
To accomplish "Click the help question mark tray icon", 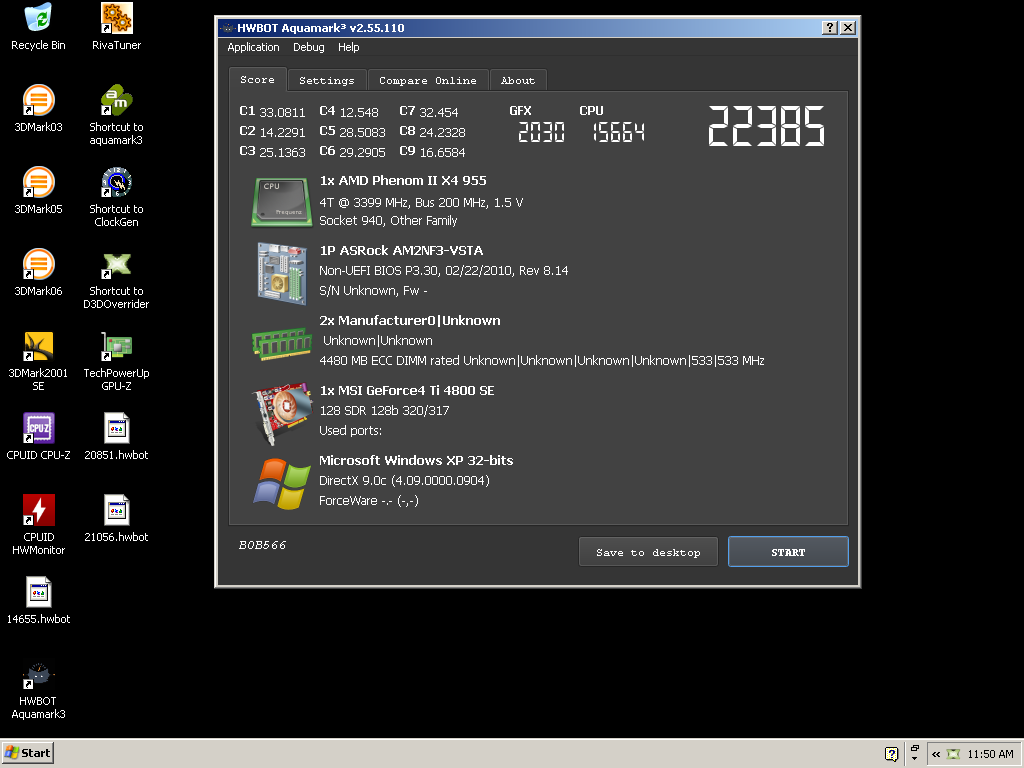I will (891, 754).
